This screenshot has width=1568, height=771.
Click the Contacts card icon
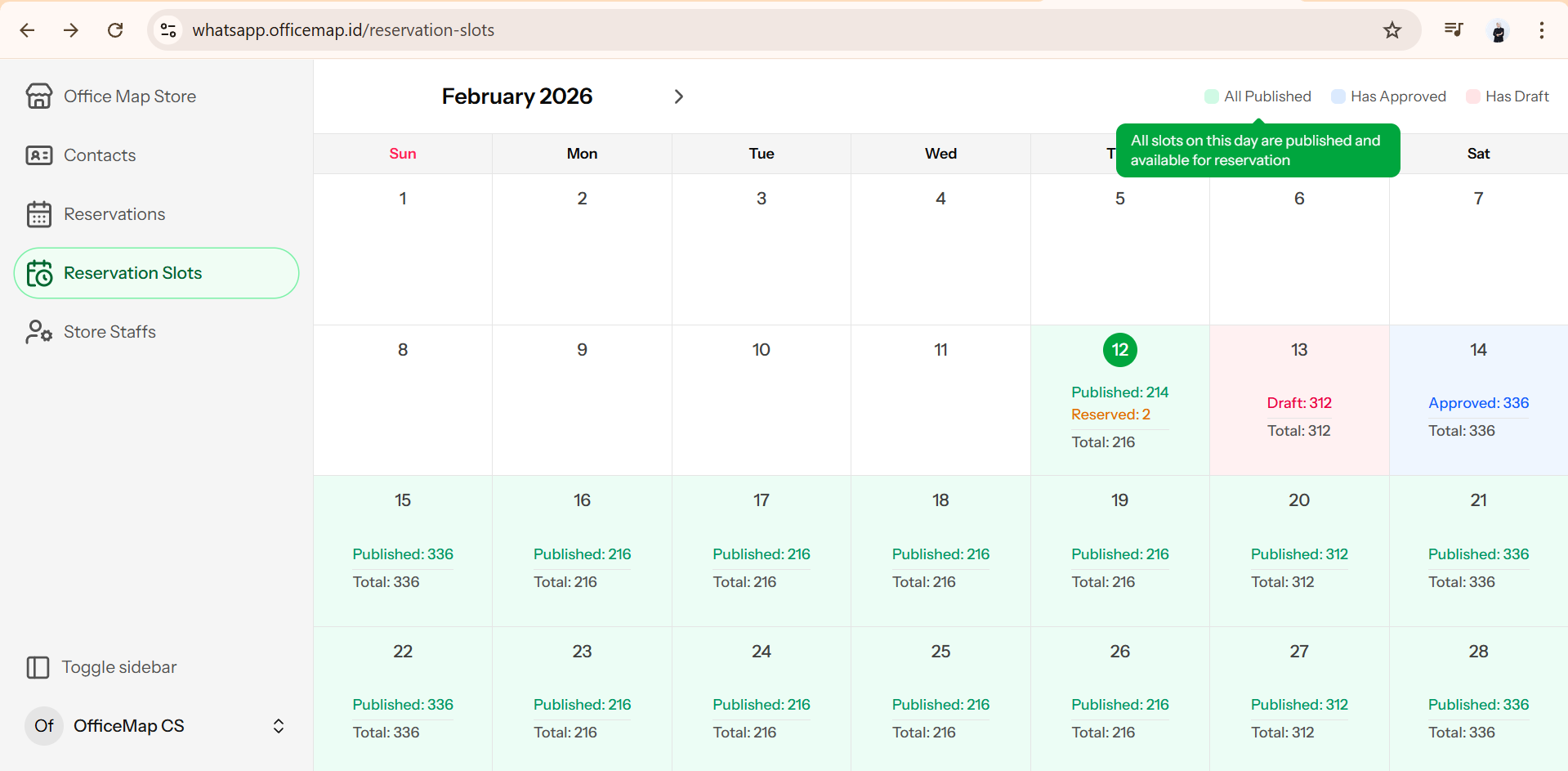38,155
